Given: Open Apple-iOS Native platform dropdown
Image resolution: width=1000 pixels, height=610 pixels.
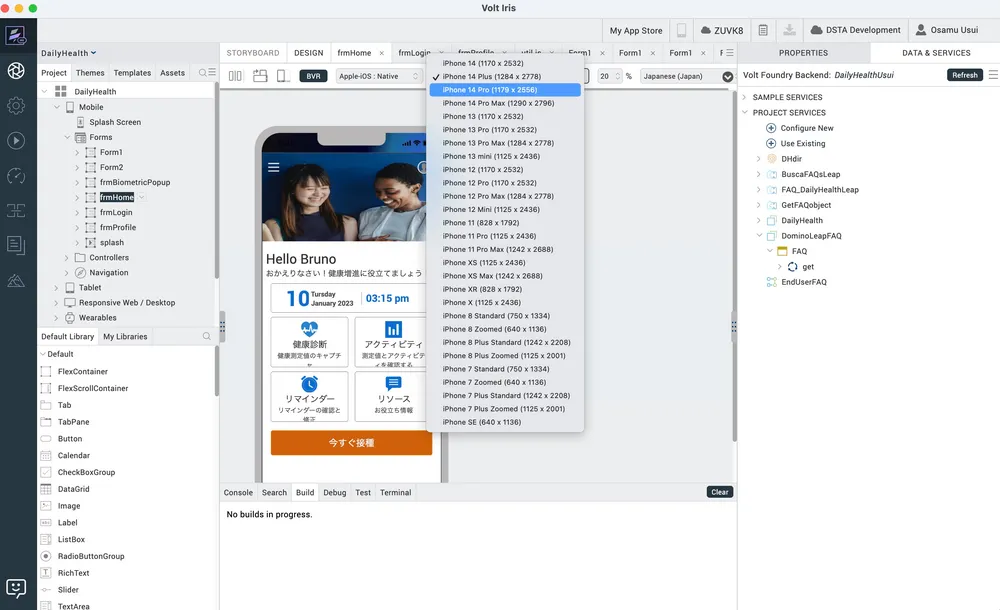Looking at the screenshot, I should pos(378,76).
